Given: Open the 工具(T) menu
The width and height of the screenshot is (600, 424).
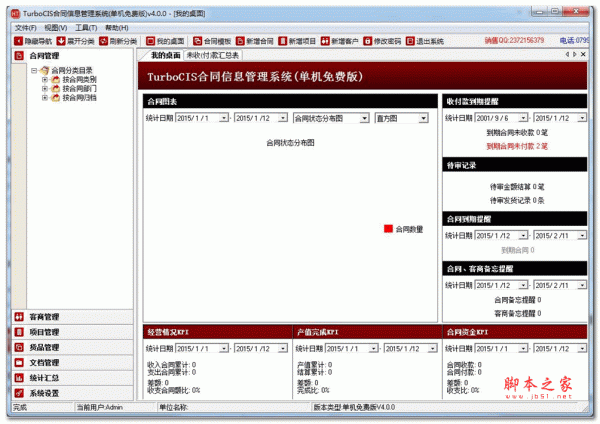Looking at the screenshot, I should (86, 28).
